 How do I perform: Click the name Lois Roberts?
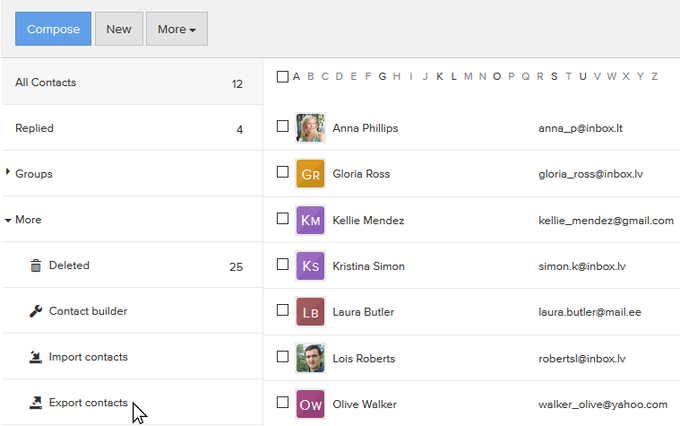364,358
